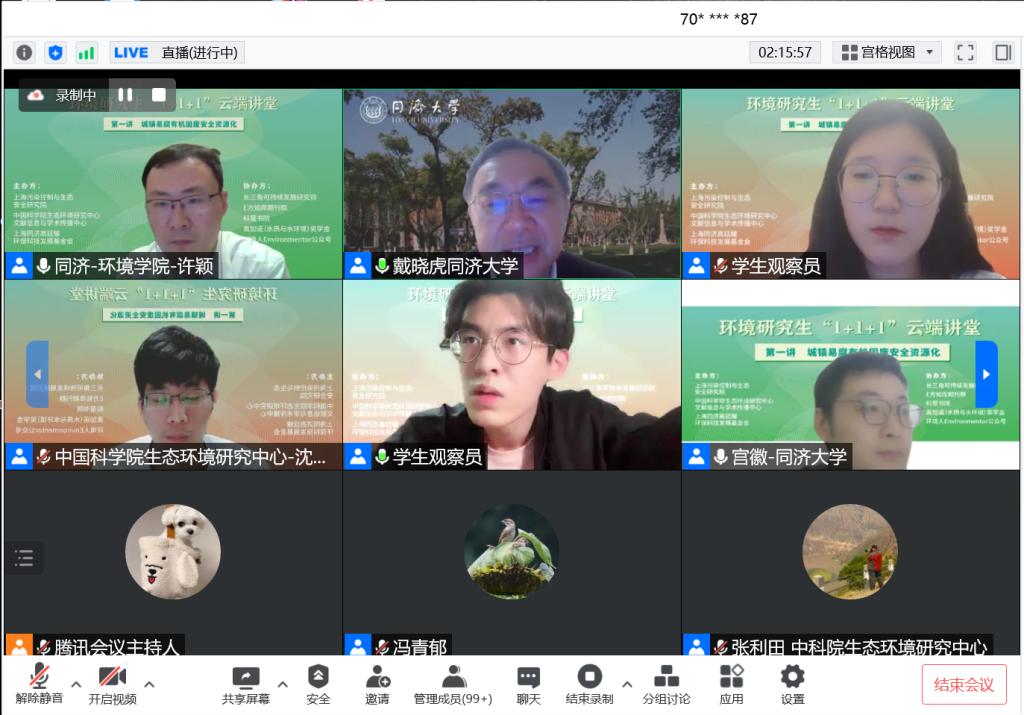Open 设置 settings gear
This screenshot has height=715, width=1024.
point(792,684)
